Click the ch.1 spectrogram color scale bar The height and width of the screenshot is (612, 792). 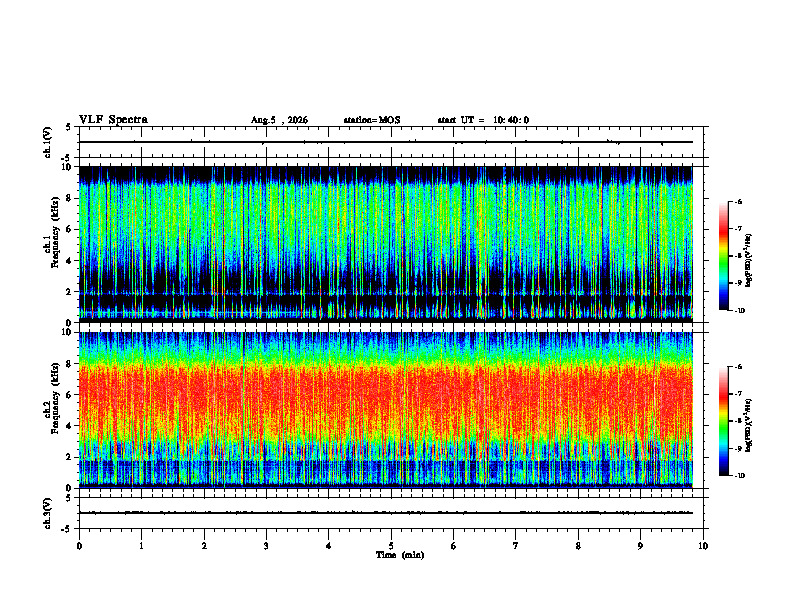point(723,256)
